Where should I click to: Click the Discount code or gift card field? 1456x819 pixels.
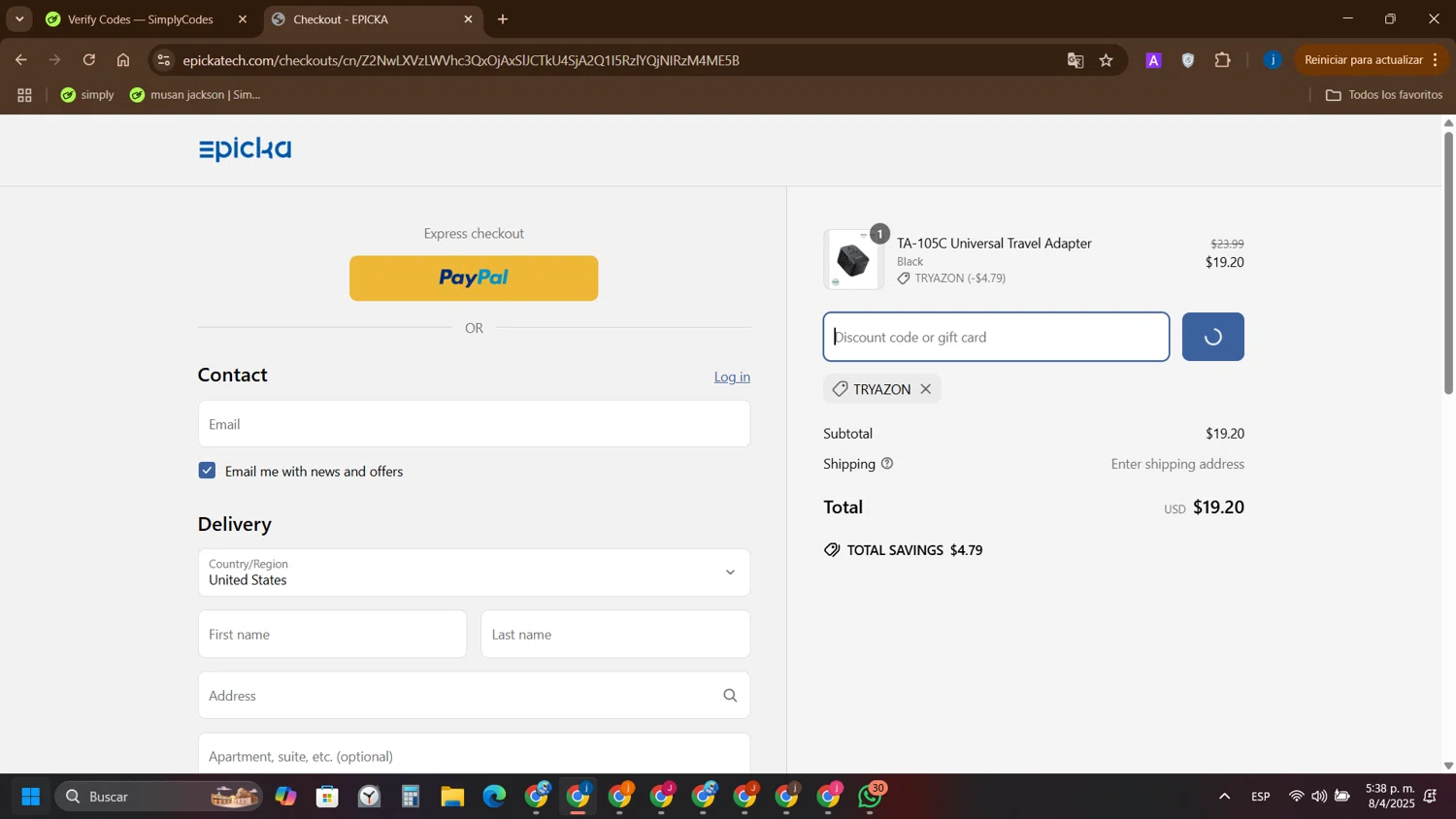996,337
